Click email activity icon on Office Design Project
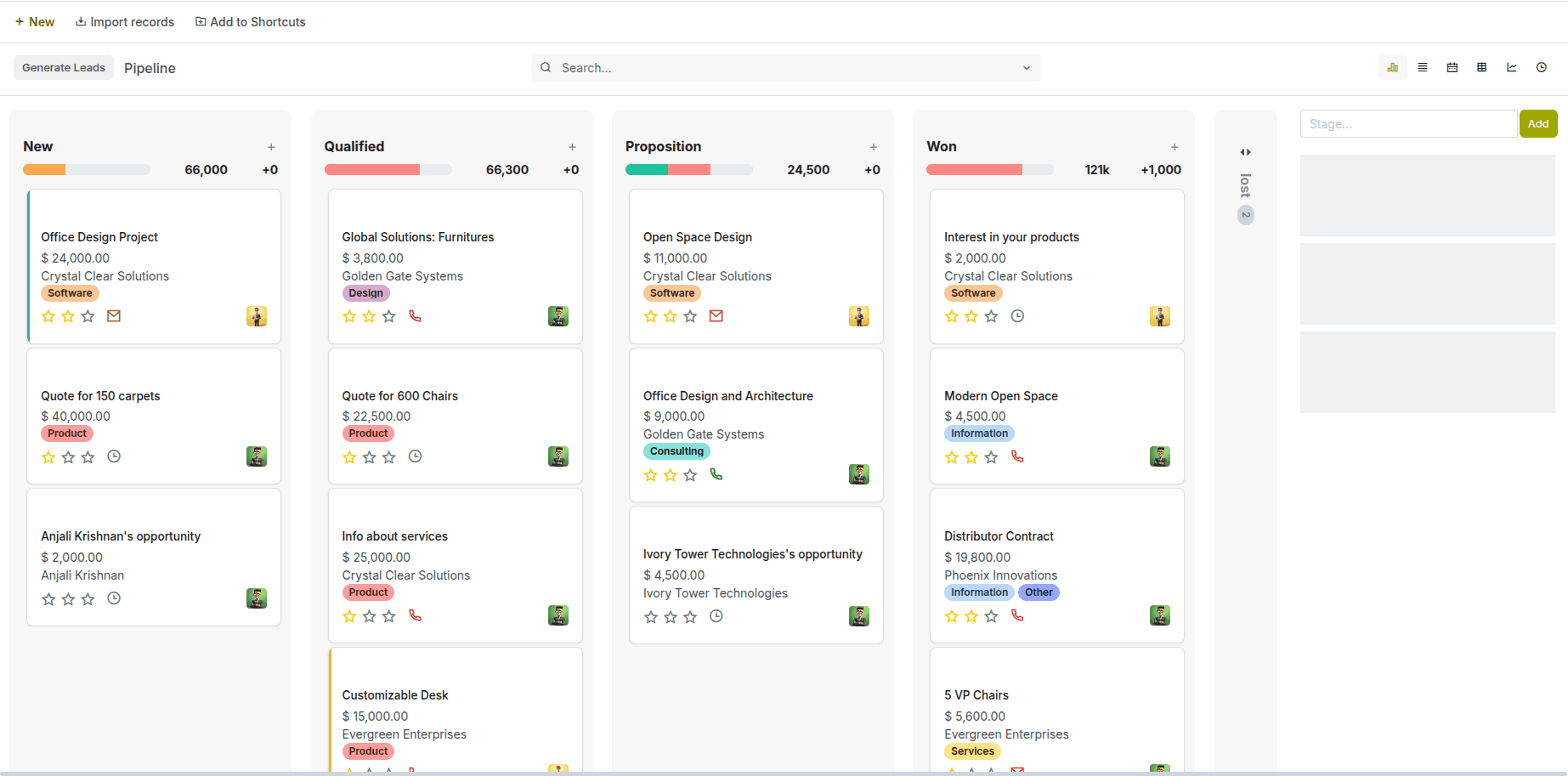1568x776 pixels. click(114, 316)
